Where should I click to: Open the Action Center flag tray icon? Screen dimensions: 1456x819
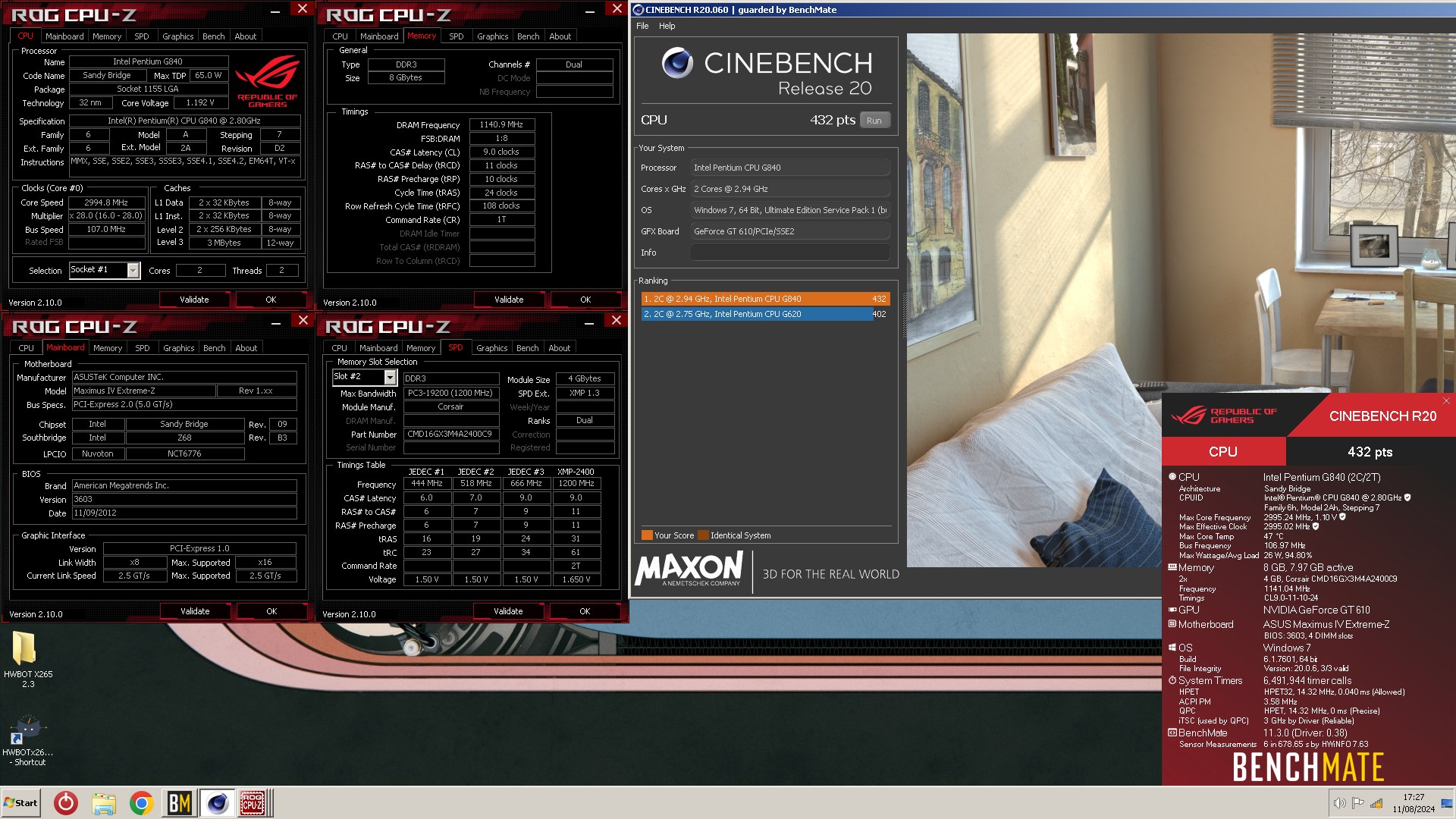tap(1357, 803)
